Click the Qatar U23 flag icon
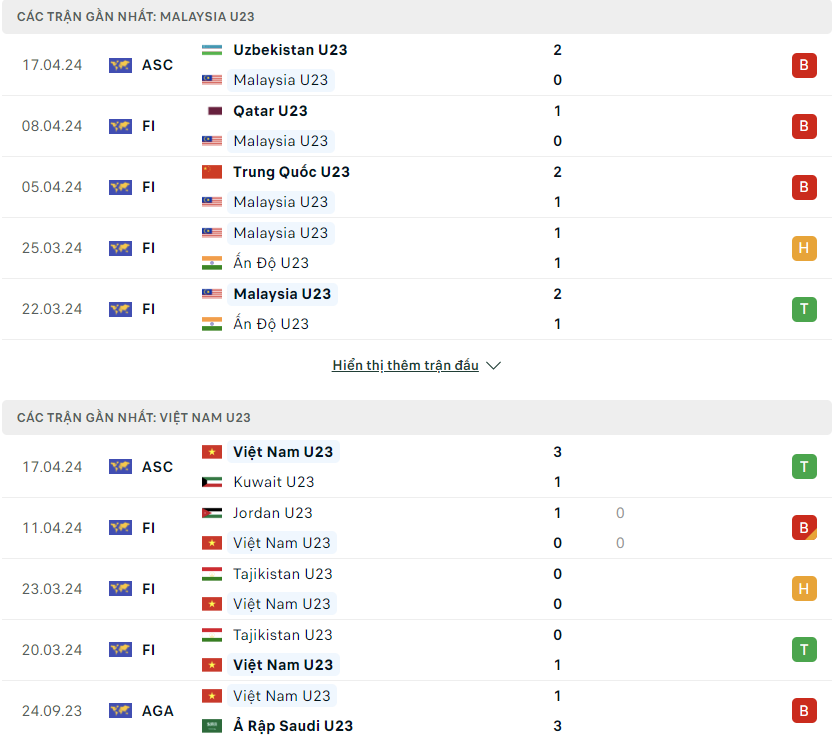Screen dimensions: 834x740 pyautogui.click(x=211, y=111)
